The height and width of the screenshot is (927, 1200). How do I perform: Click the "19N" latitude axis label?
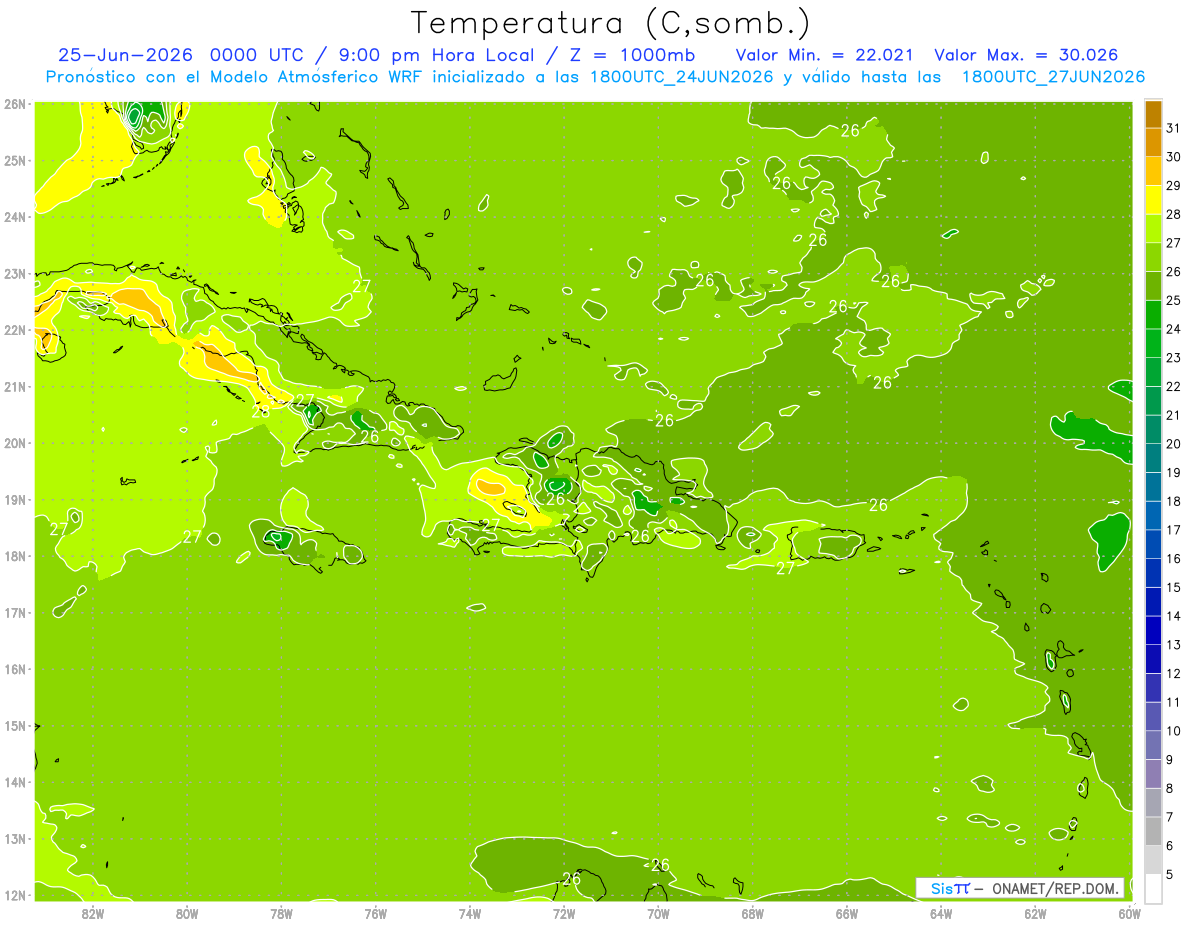tap(15, 499)
